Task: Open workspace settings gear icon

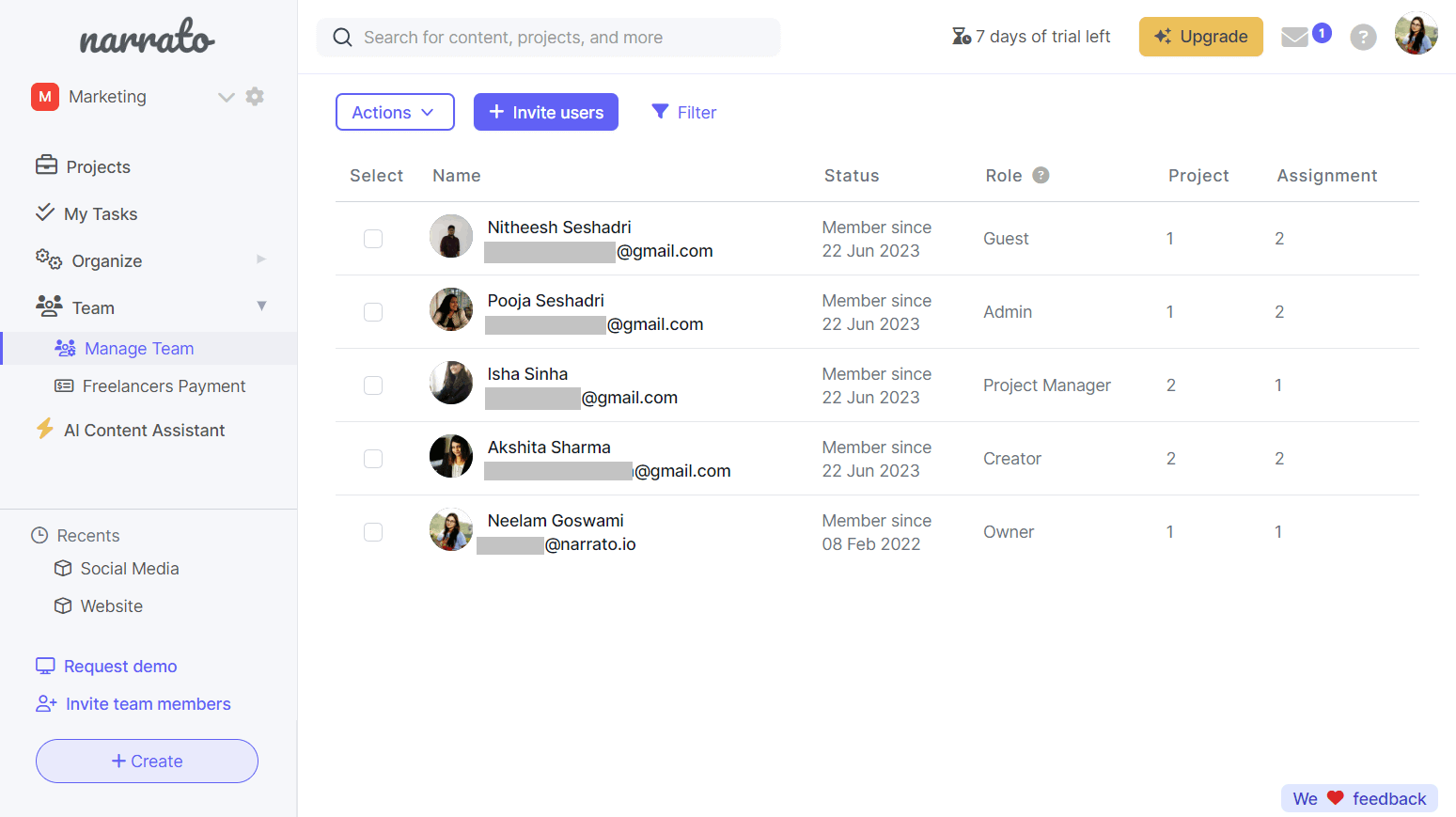Action: click(255, 96)
